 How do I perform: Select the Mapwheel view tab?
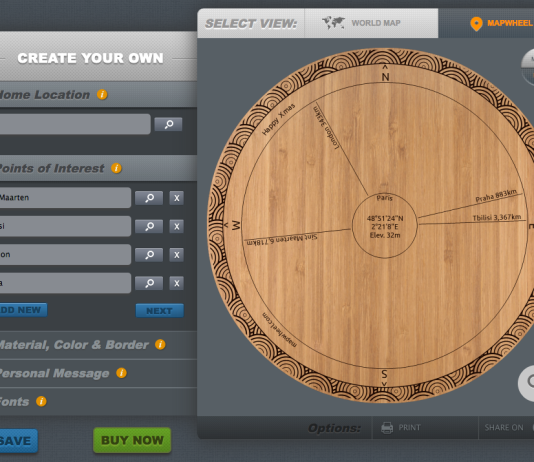[x=501, y=23]
